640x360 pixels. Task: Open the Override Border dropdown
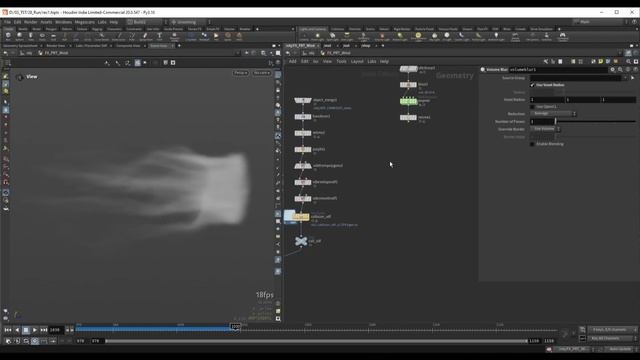tap(545, 129)
